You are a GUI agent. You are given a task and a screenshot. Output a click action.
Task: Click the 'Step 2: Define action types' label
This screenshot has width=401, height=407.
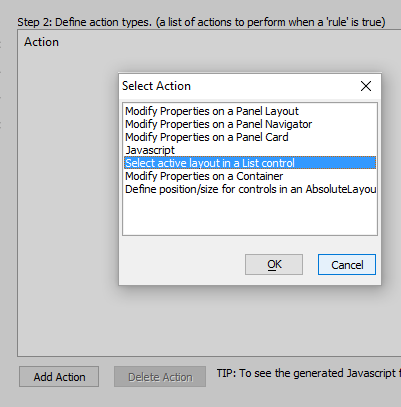click(201, 22)
